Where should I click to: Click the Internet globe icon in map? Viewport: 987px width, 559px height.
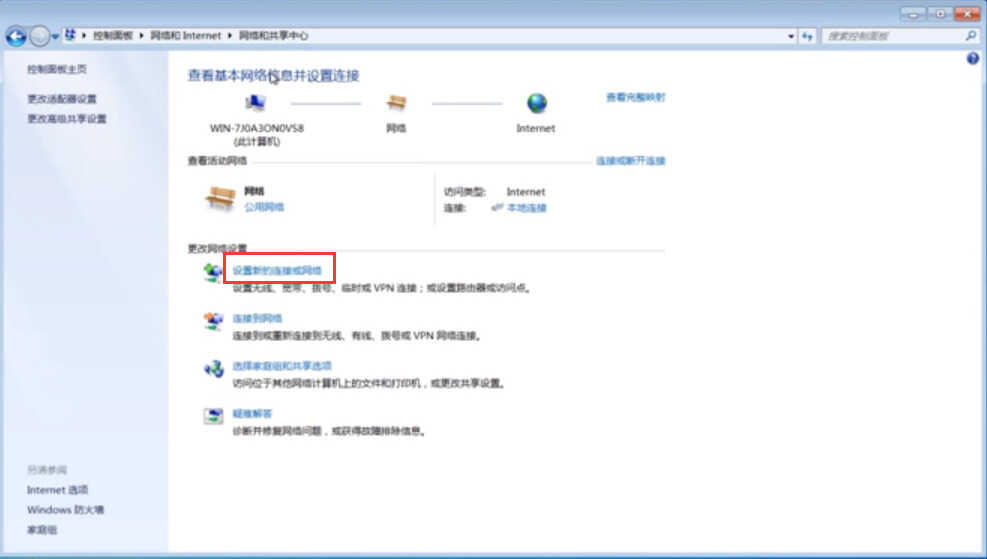[536, 103]
